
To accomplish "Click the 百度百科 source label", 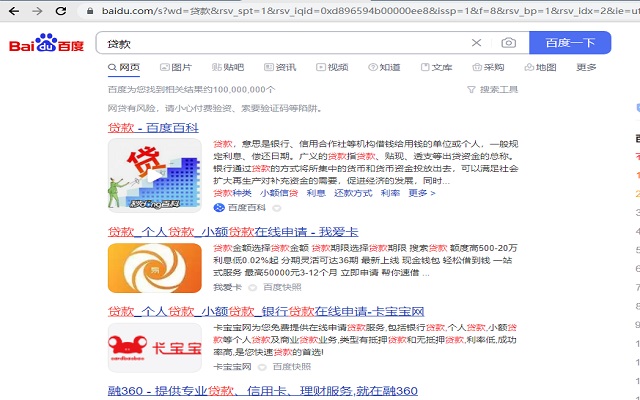I will click(x=247, y=208).
